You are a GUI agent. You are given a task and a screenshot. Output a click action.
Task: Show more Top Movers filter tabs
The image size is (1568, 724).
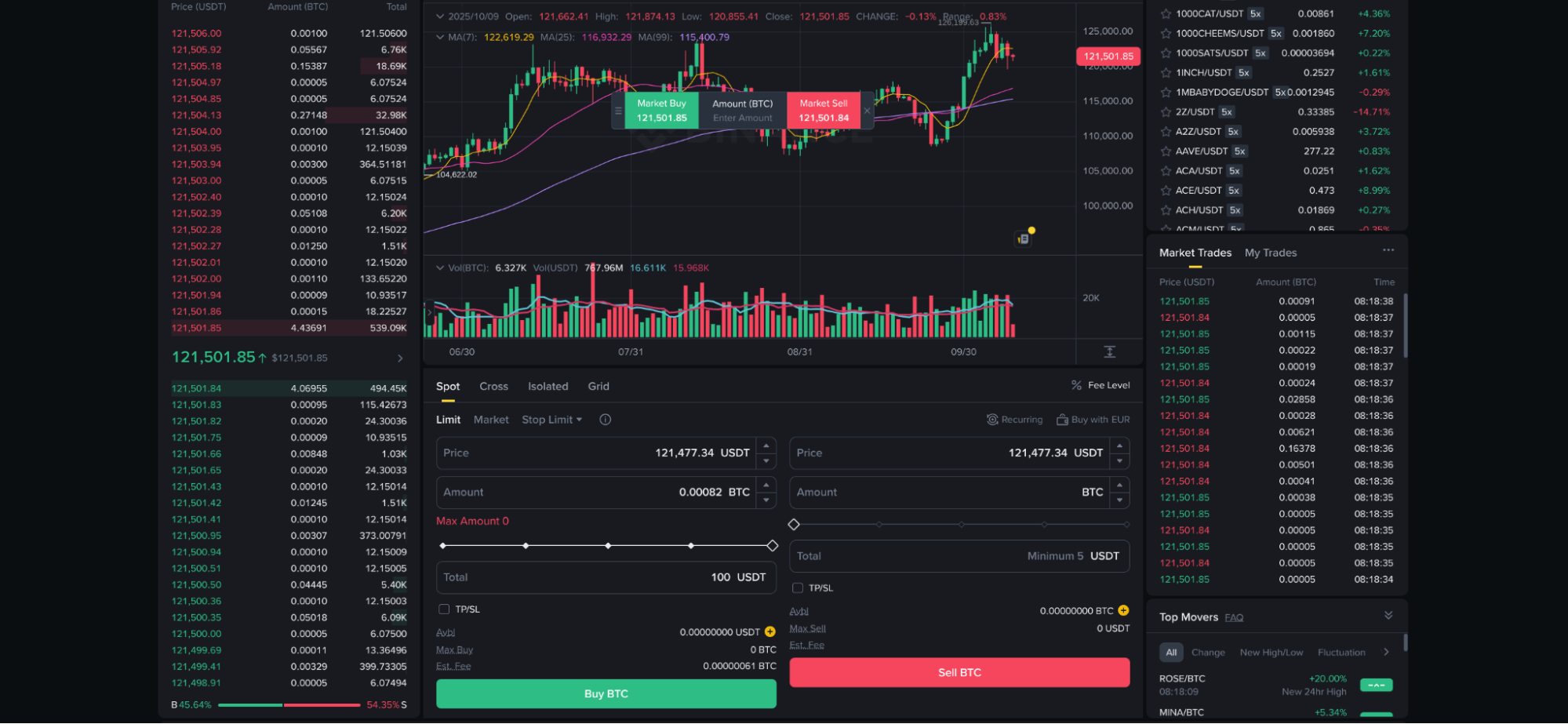[1386, 652]
